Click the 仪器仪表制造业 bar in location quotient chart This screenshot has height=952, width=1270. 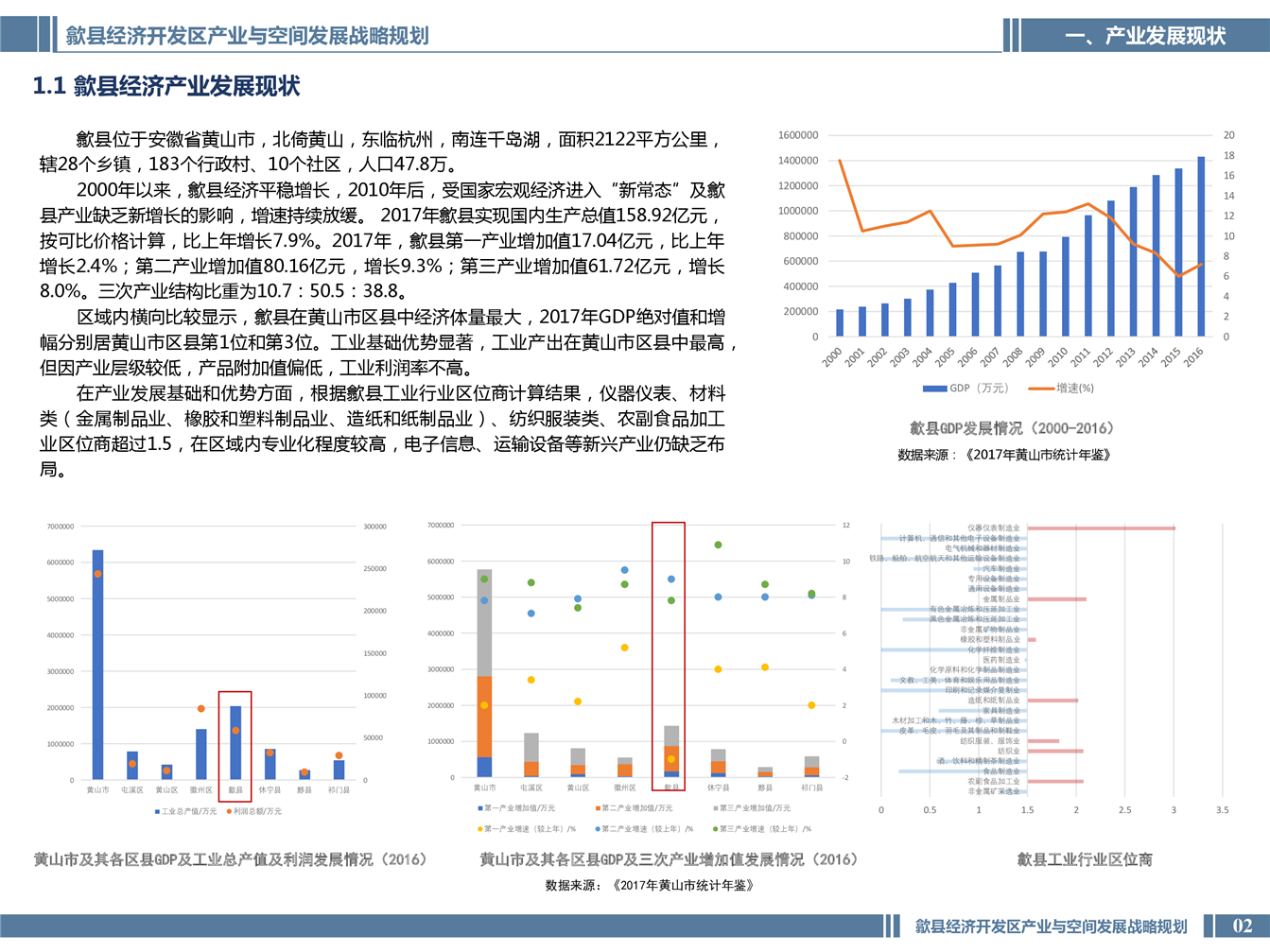point(1101,528)
